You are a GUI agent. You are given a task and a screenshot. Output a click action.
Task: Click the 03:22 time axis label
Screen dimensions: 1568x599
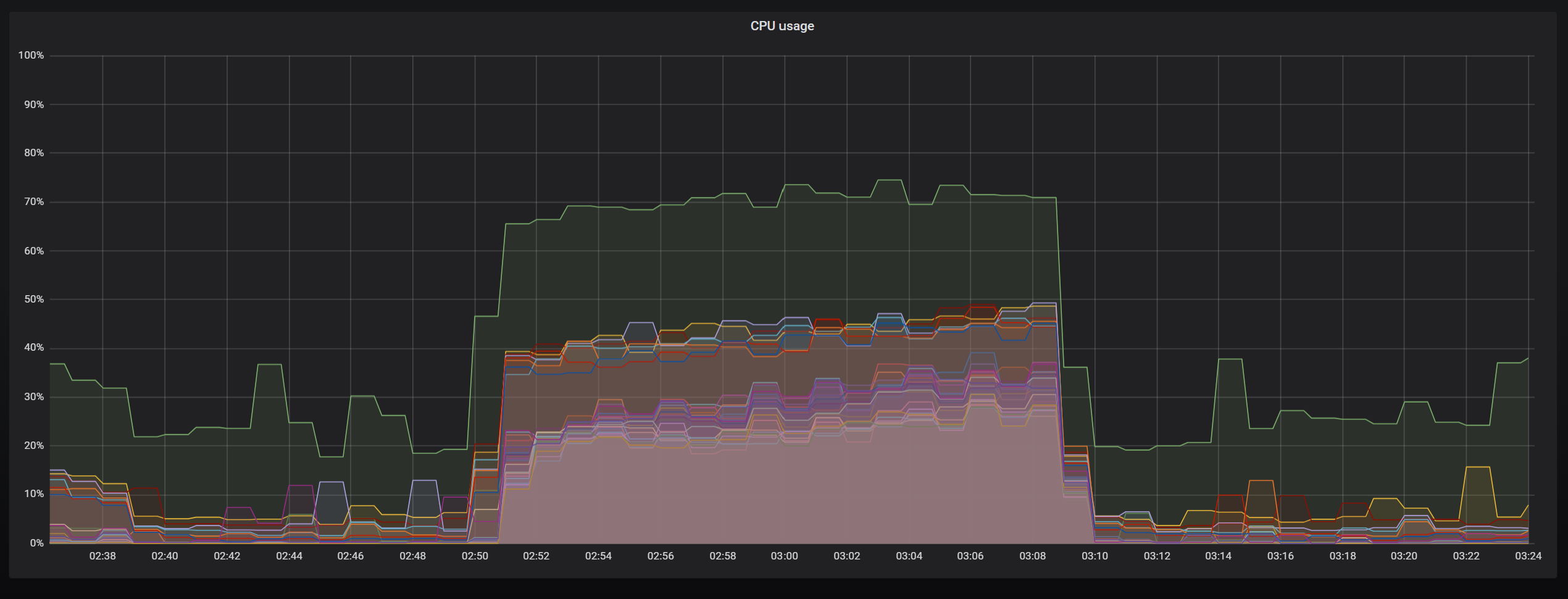coord(1466,556)
